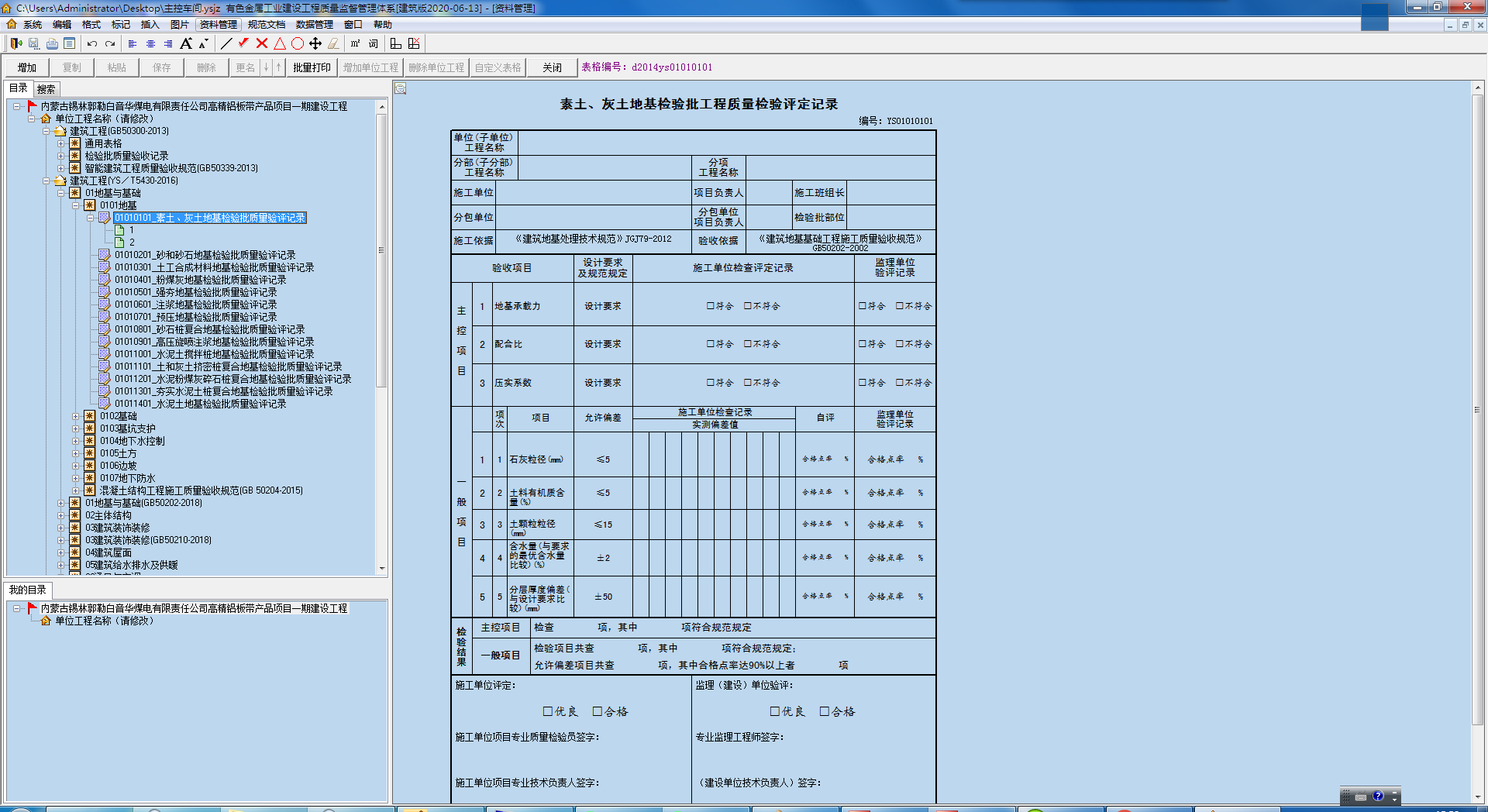
Task: Switch to the 搜索 tab
Action: pyautogui.click(x=46, y=89)
